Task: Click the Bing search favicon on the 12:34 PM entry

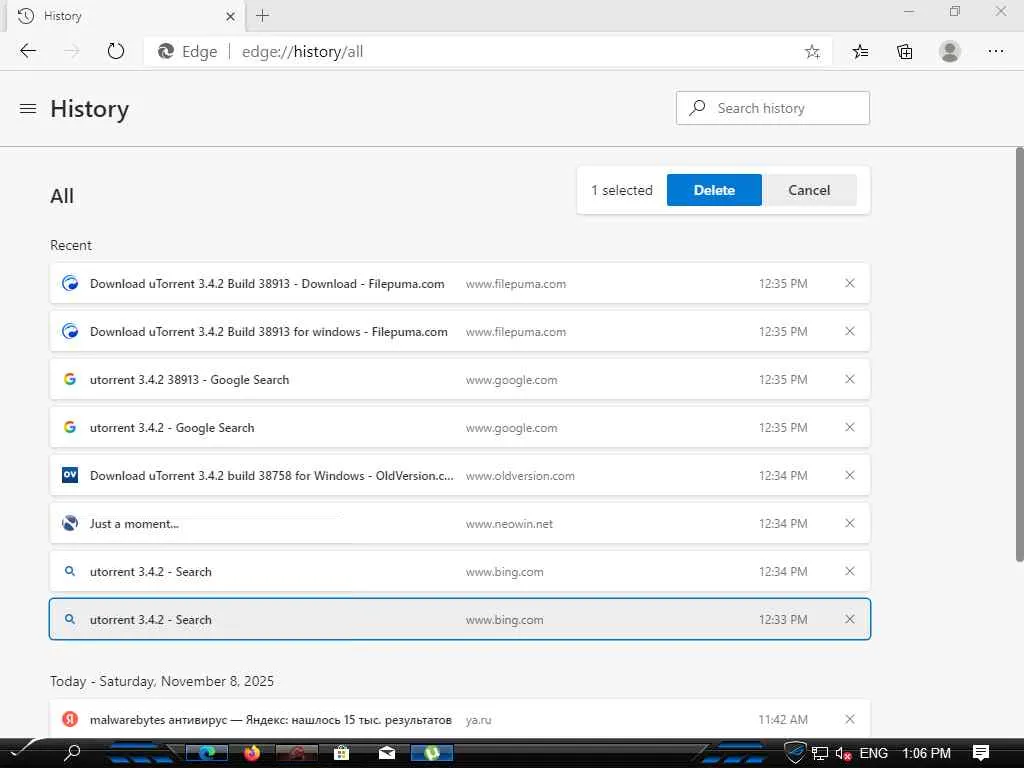Action: point(70,571)
